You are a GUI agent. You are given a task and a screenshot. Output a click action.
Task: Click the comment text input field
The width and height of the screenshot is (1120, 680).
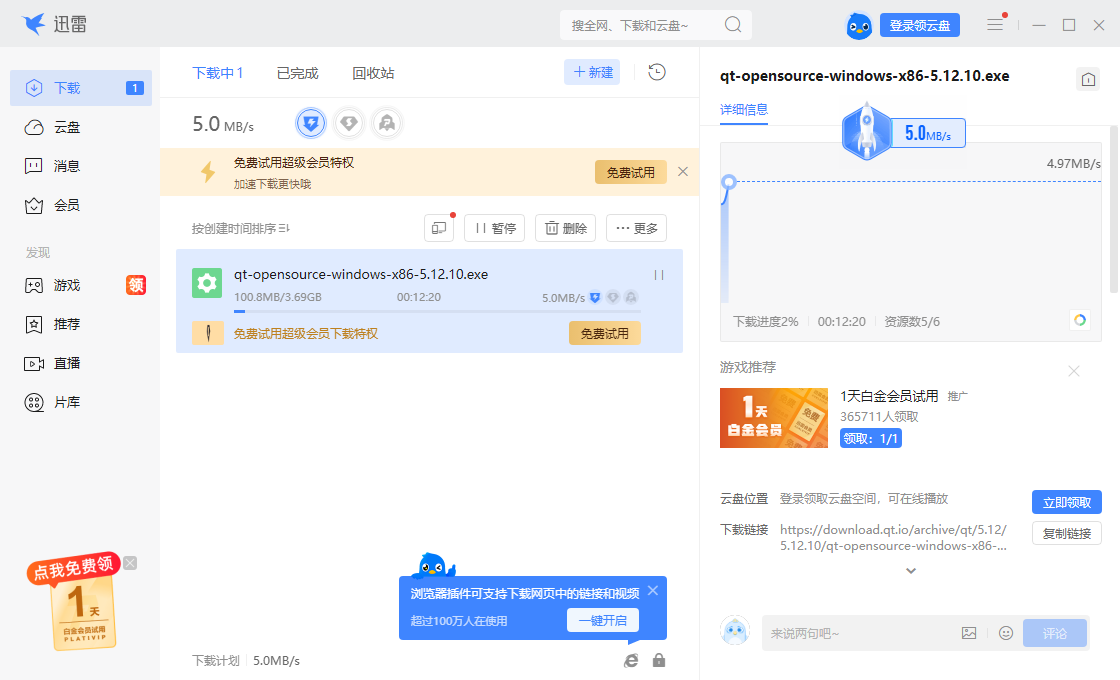pyautogui.click(x=860, y=633)
